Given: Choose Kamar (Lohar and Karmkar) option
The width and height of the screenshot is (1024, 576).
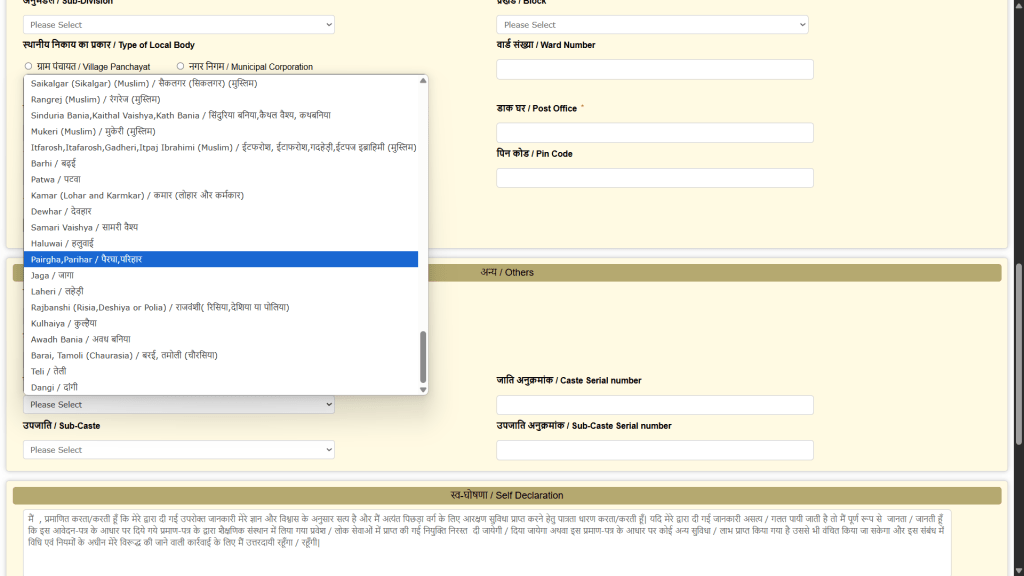Looking at the screenshot, I should [221, 195].
